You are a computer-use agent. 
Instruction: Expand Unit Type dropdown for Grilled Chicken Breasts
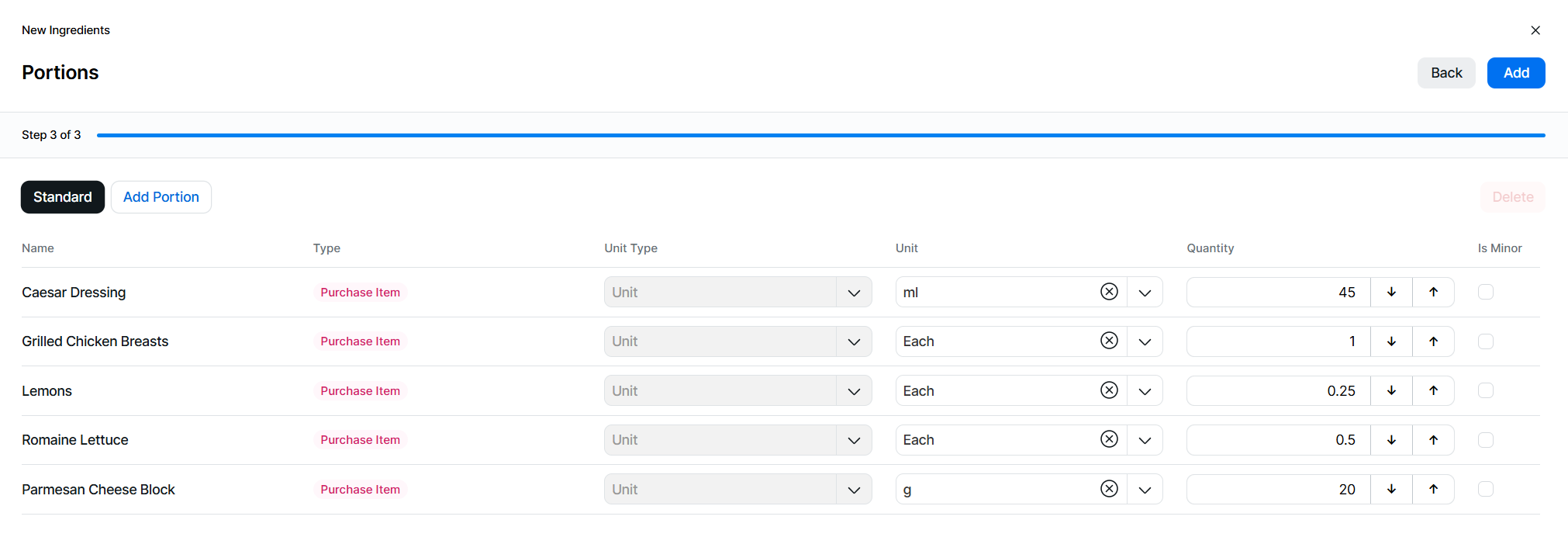[x=854, y=341]
